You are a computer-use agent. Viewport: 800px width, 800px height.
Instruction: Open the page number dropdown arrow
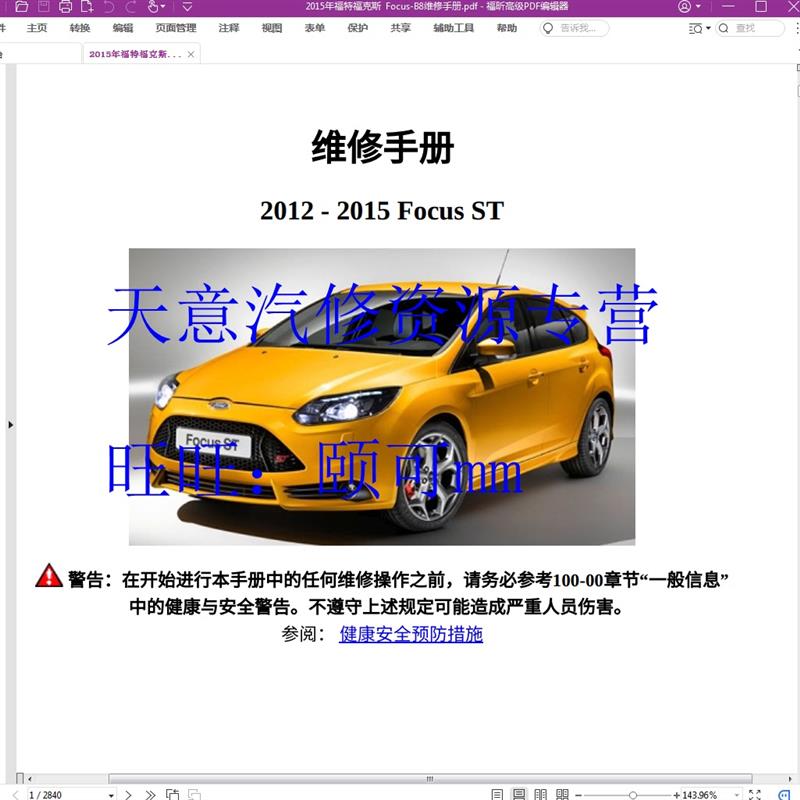(x=111, y=795)
